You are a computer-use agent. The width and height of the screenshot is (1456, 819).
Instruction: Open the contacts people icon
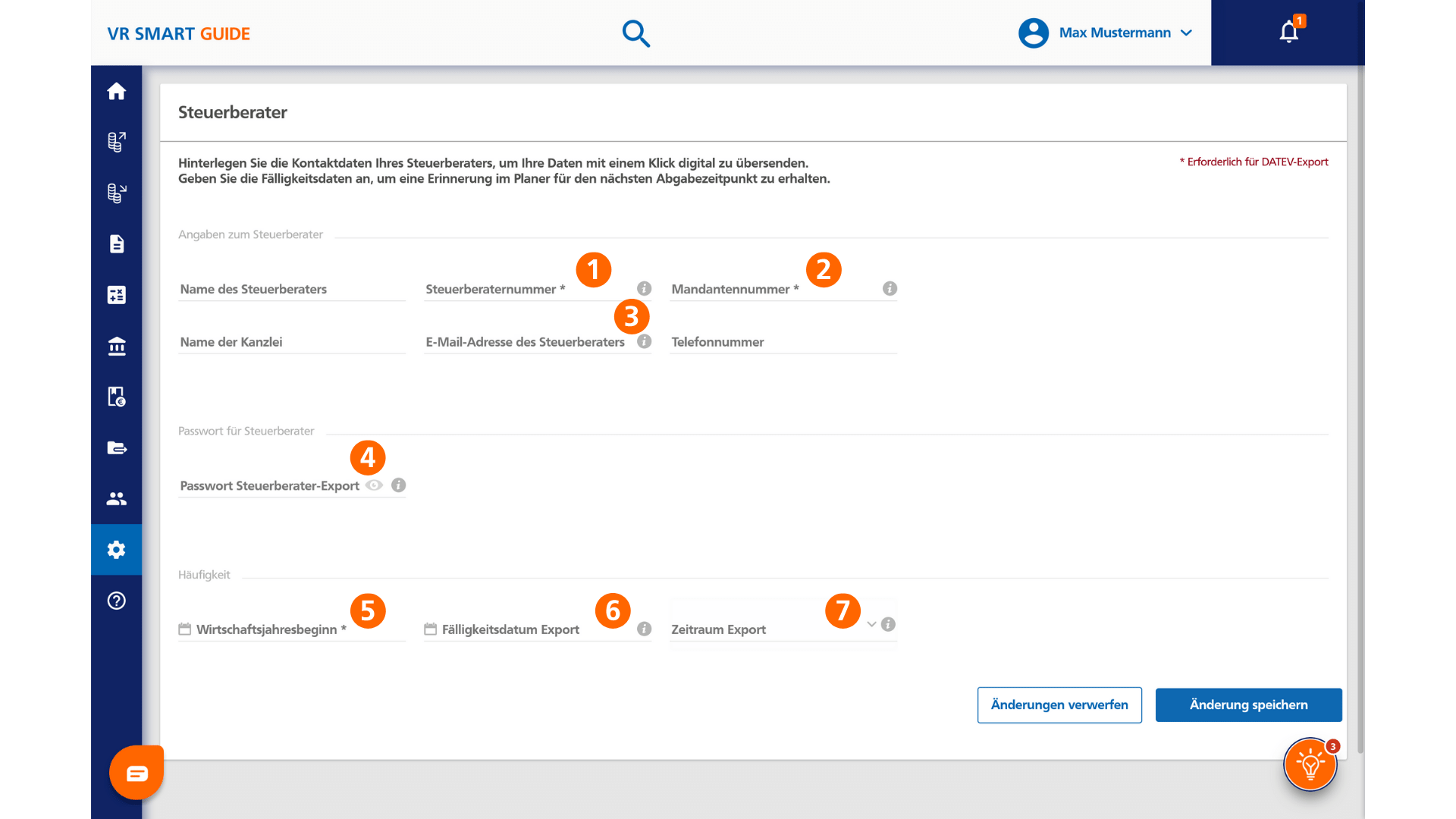click(116, 498)
